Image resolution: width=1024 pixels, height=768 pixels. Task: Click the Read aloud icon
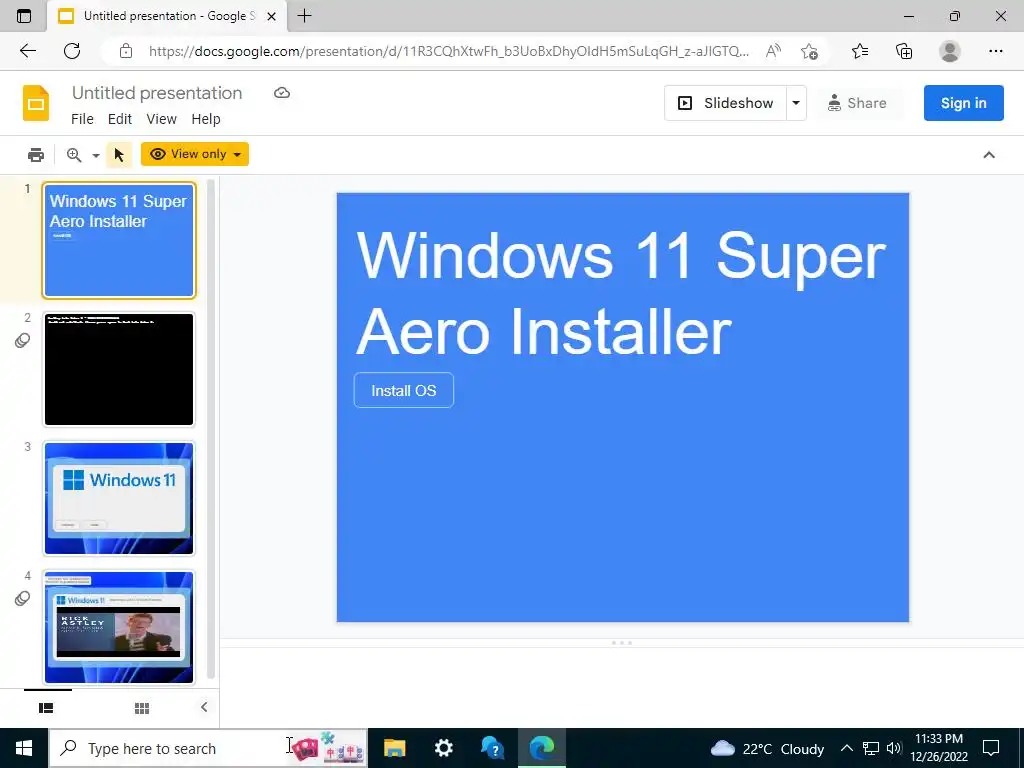773,51
